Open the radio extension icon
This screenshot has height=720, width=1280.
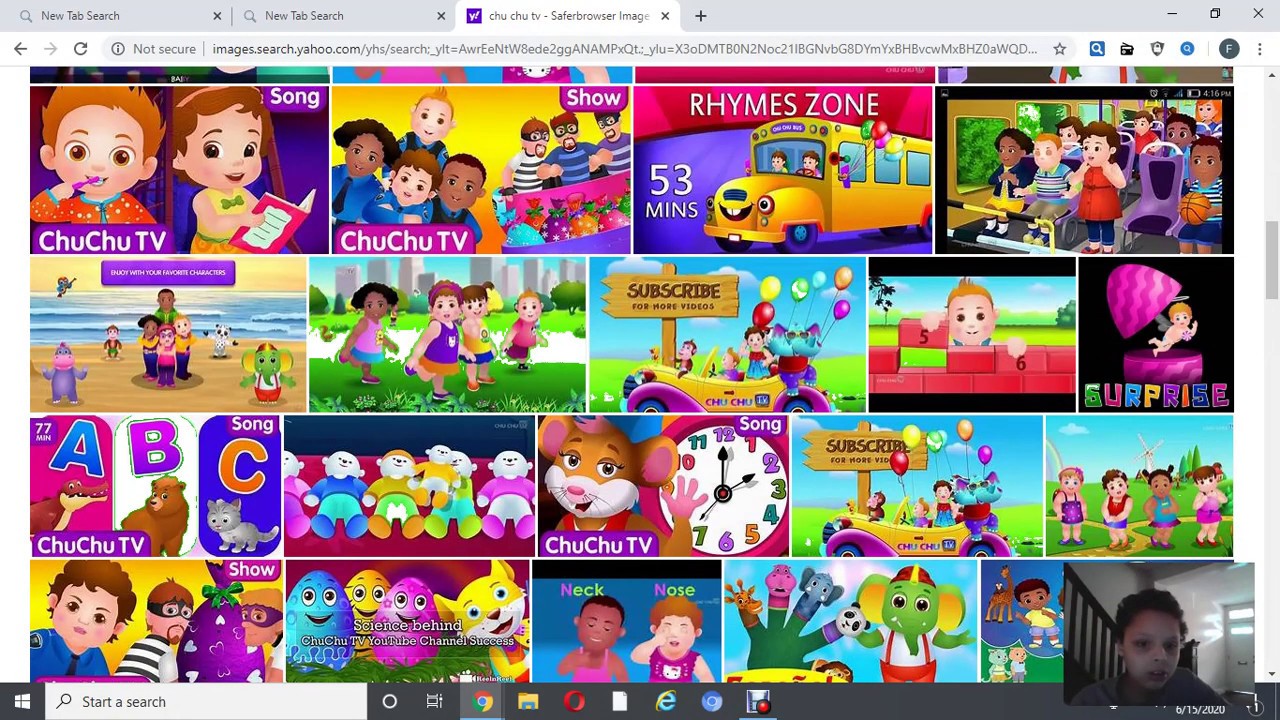click(x=1127, y=48)
